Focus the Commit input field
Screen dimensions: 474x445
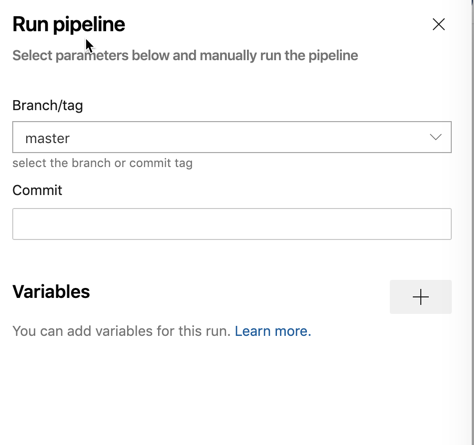pyautogui.click(x=232, y=224)
